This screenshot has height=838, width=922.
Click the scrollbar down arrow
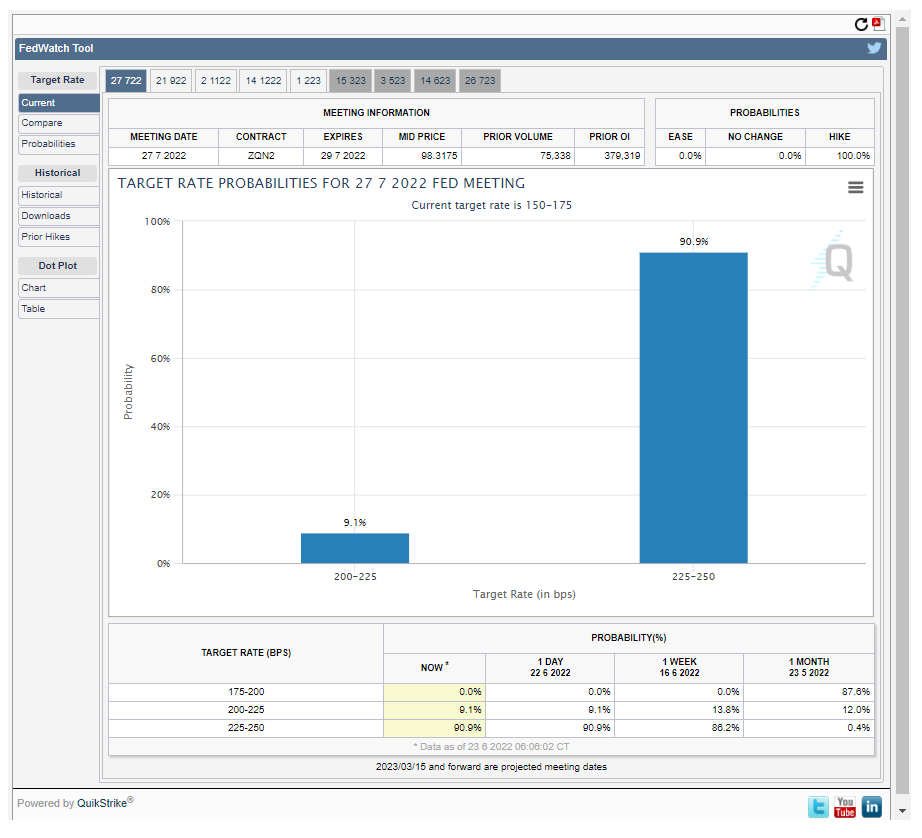click(x=903, y=810)
